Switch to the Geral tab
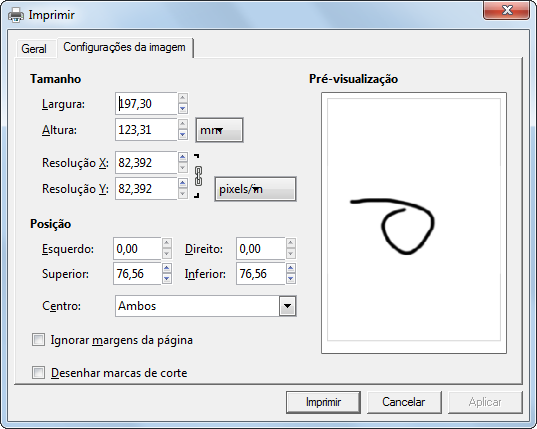The image size is (537, 429). [x=34, y=49]
